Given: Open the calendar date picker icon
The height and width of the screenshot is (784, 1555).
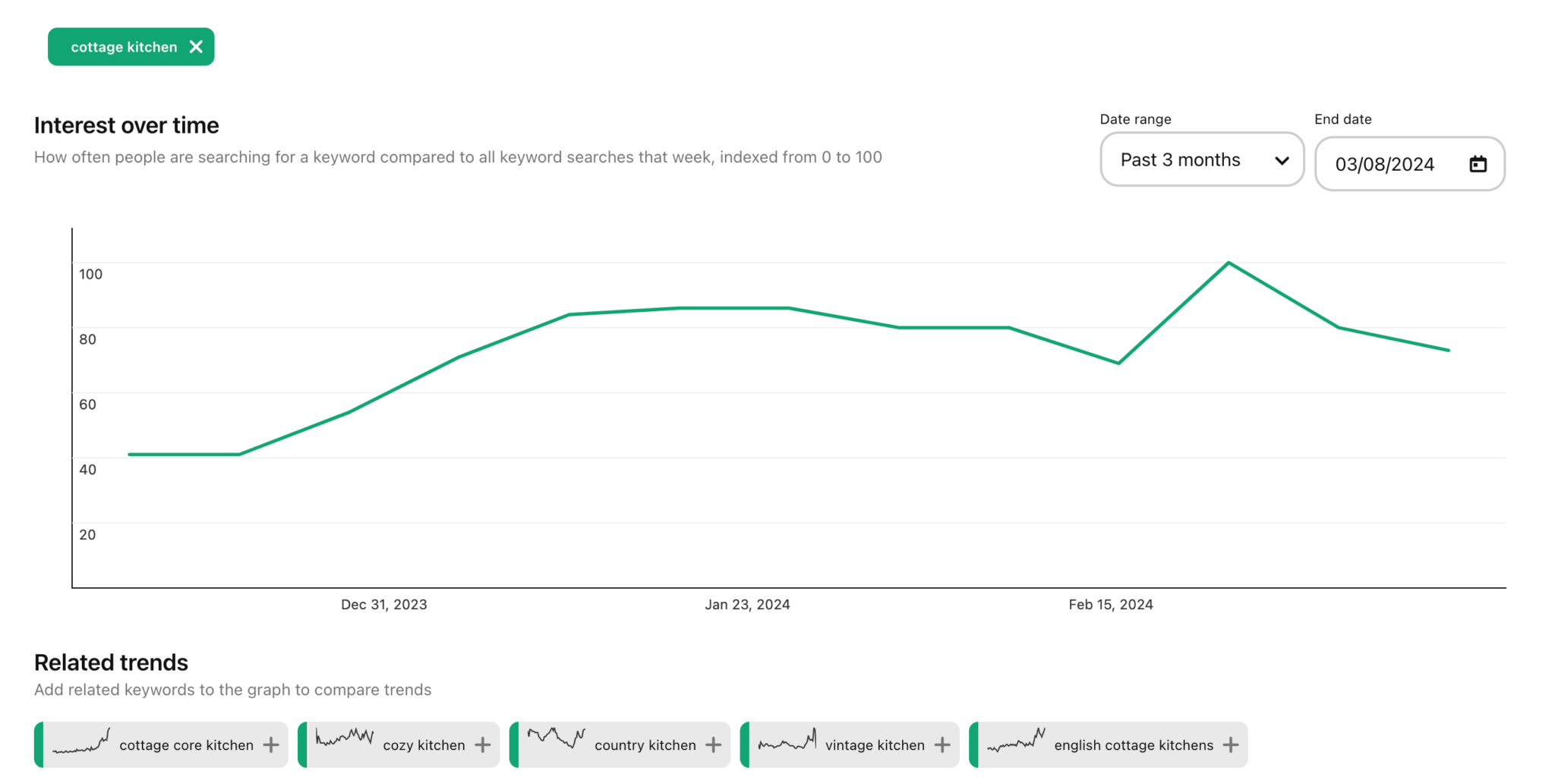Looking at the screenshot, I should tap(1477, 164).
